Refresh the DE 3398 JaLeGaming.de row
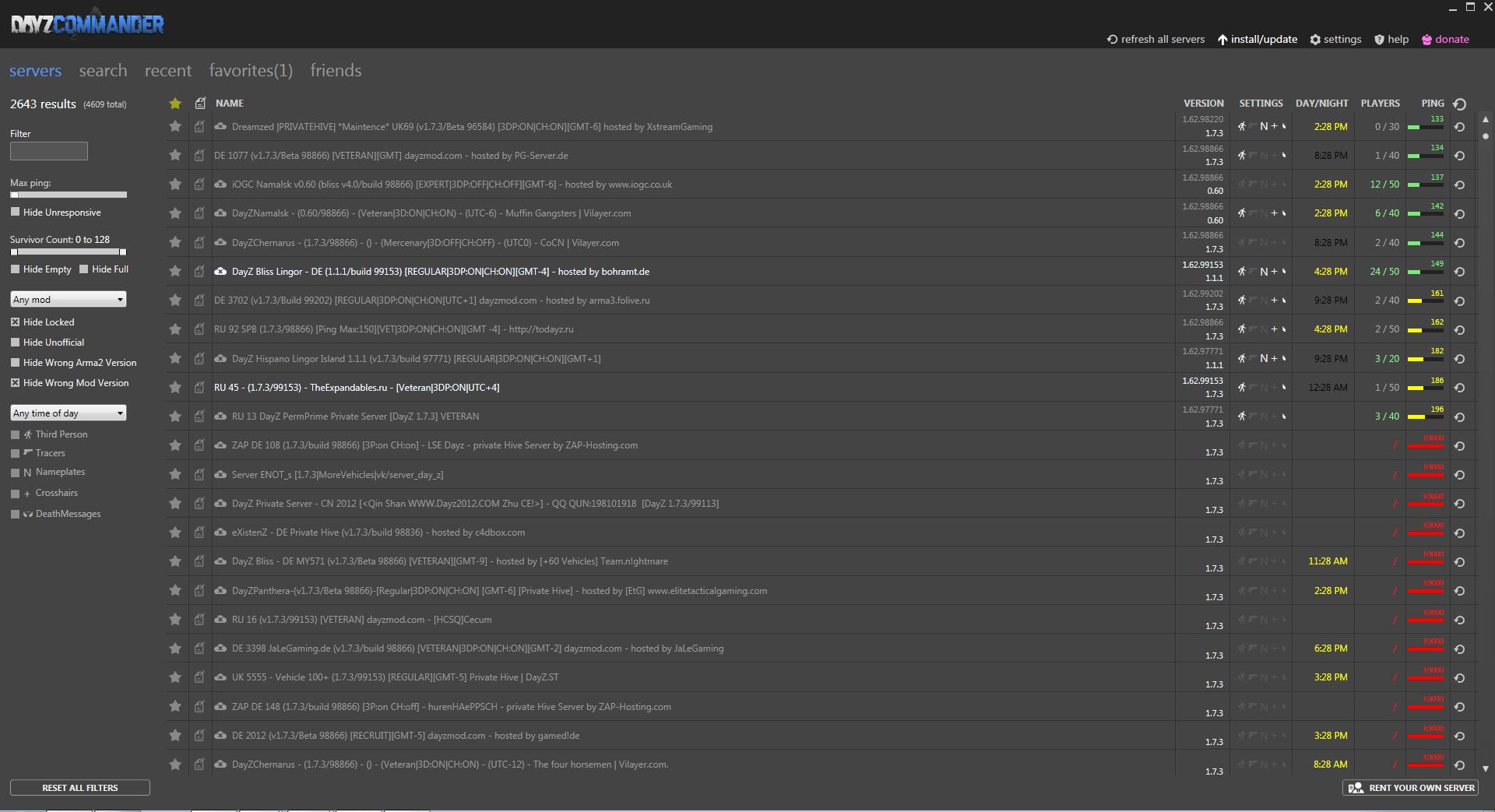 (x=1460, y=649)
